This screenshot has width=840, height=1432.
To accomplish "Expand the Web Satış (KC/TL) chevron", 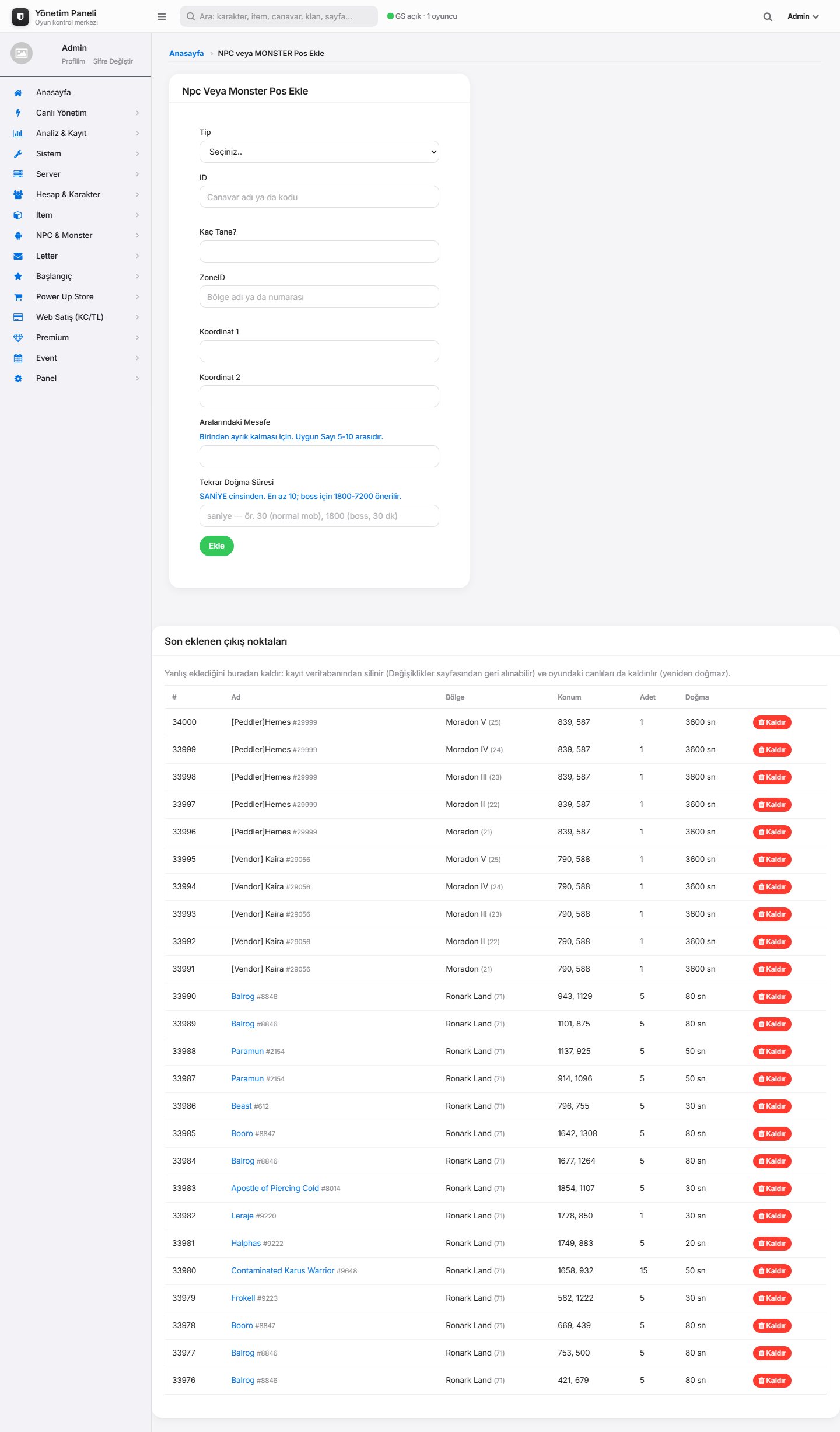I will [x=138, y=317].
